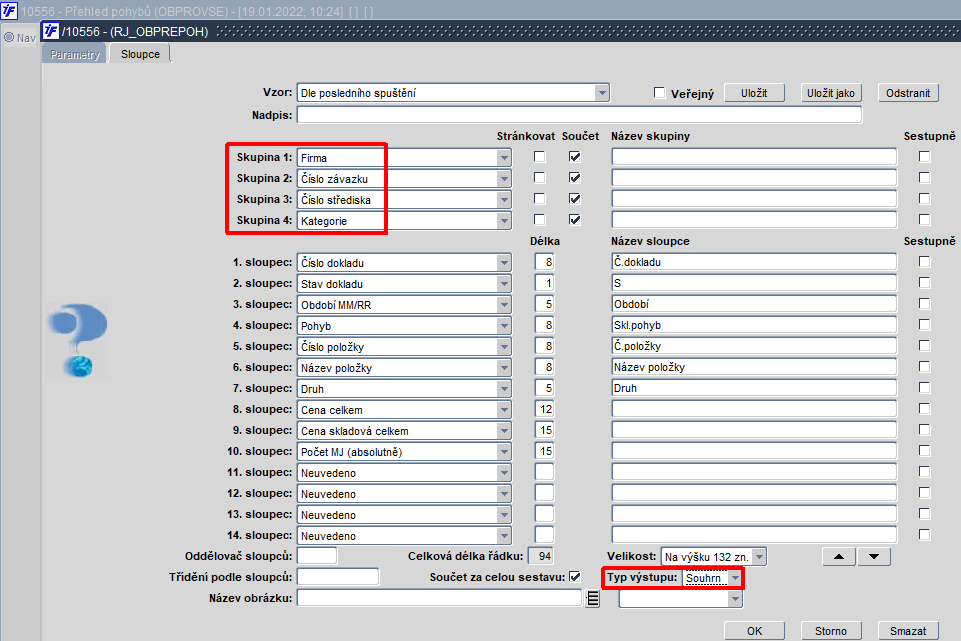Click the blue question mark help icon
Image resolution: width=961 pixels, height=641 pixels.
(x=78, y=340)
